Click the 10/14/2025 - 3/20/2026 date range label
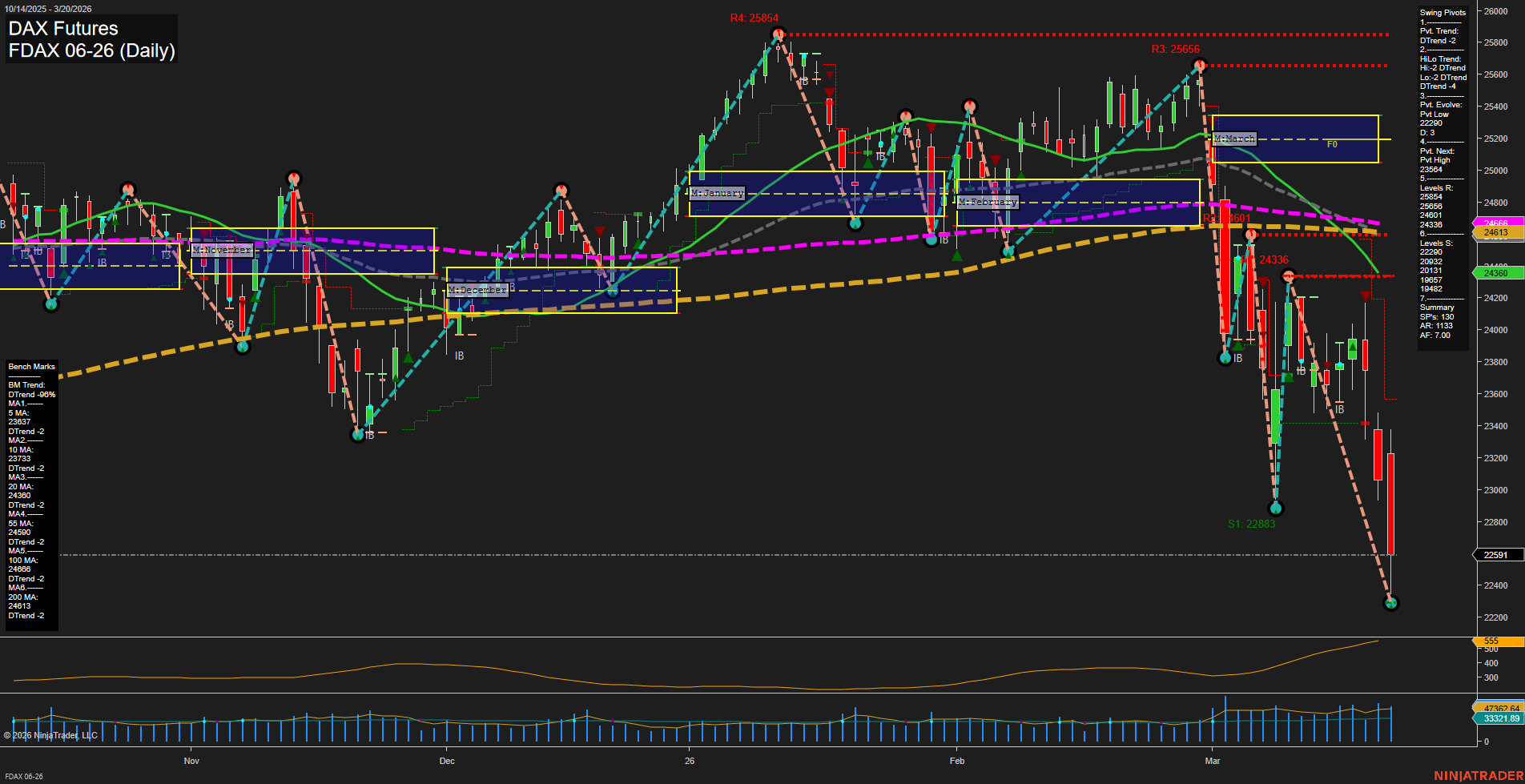Image resolution: width=1525 pixels, height=784 pixels. click(50, 8)
